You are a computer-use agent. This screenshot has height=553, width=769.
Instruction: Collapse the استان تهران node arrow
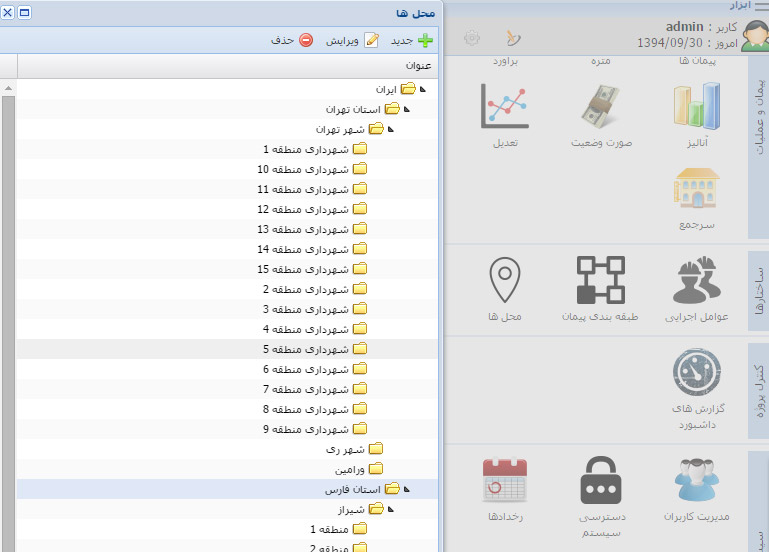[x=407, y=109]
